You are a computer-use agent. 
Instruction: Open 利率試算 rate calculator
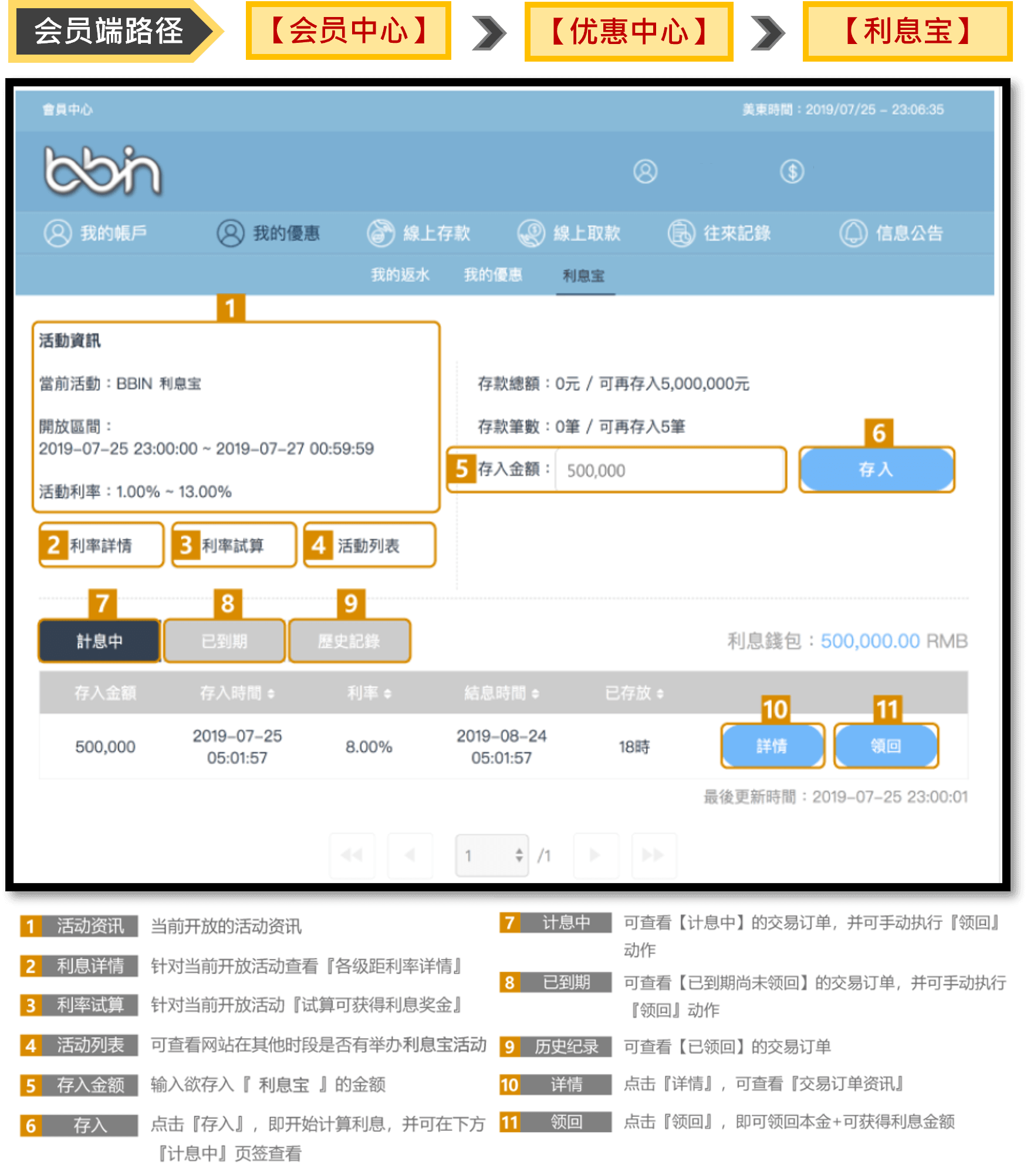[234, 545]
